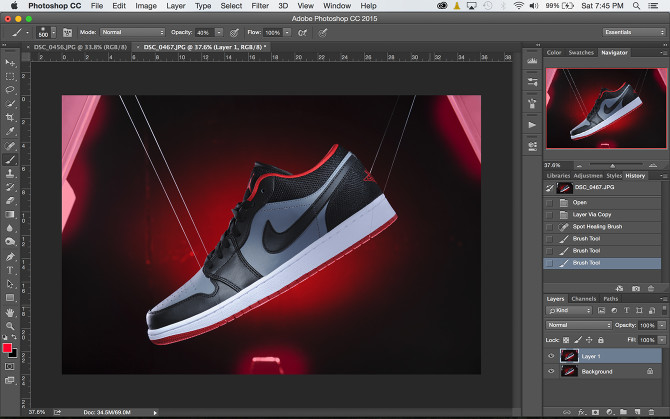Screen dimensions: 670x419
Task: Open the layer filter Kind dropdown
Action: coord(569,311)
